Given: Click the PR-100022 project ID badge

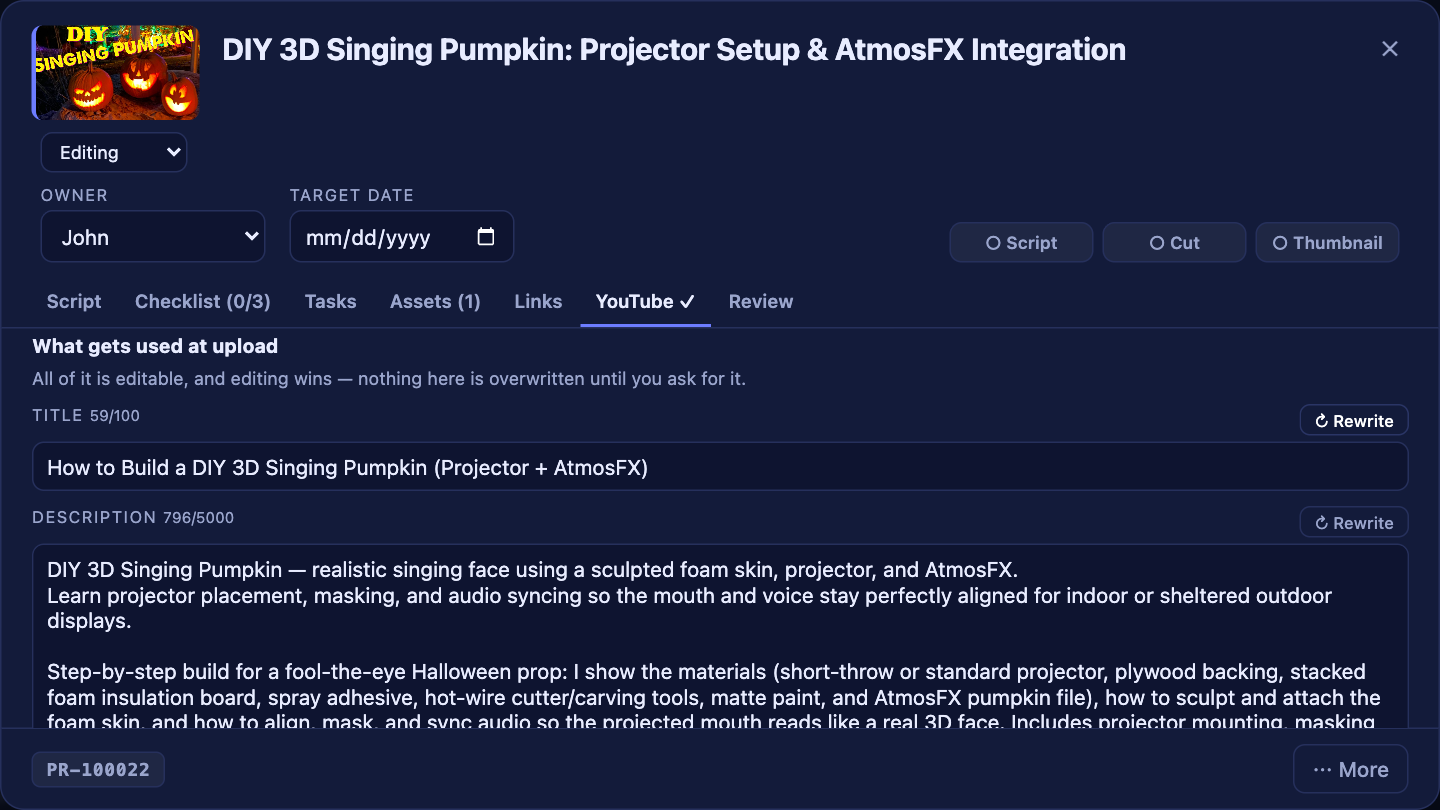Looking at the screenshot, I should (98, 770).
